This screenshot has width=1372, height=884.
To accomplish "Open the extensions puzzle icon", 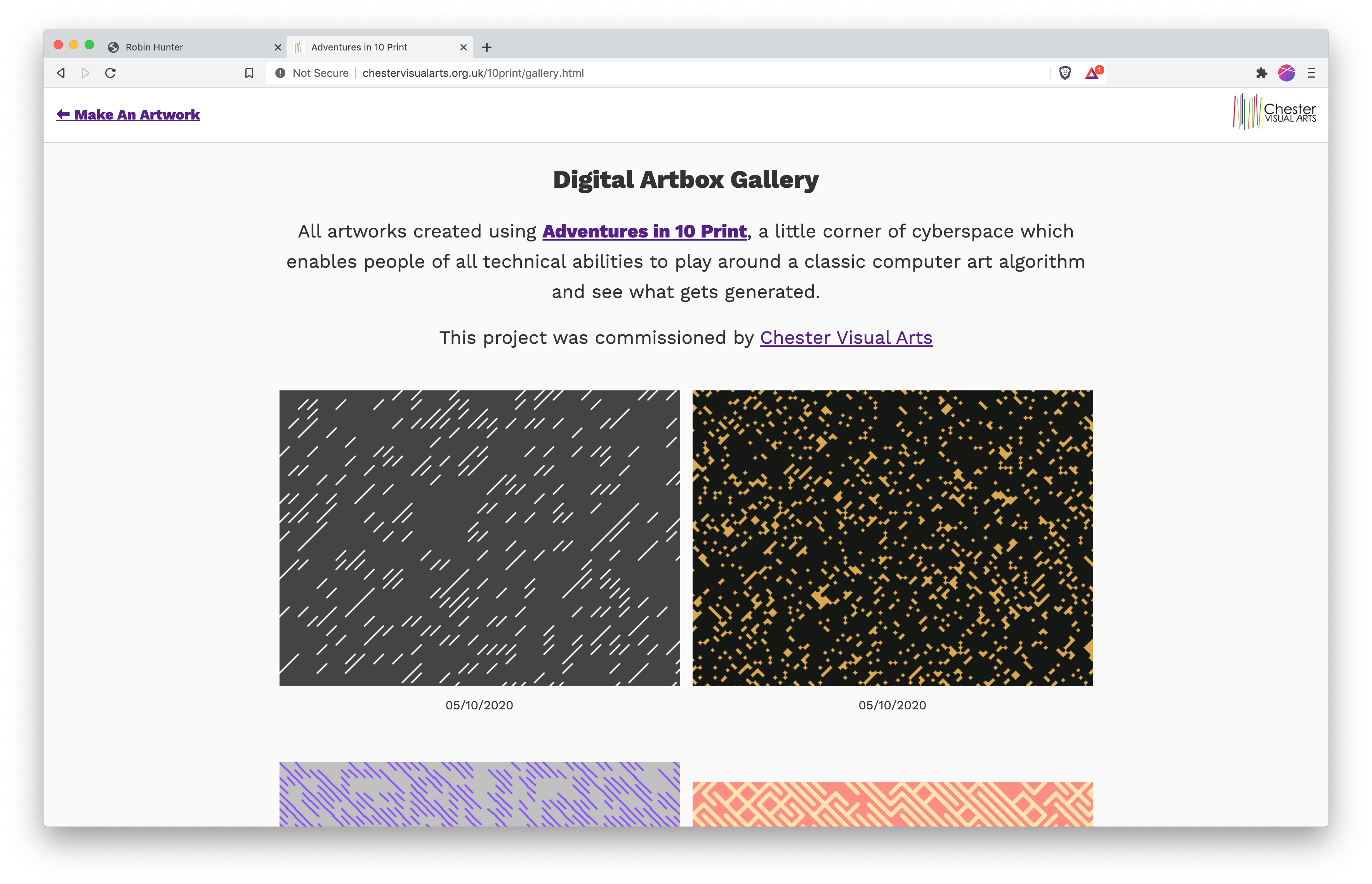I will pyautogui.click(x=1261, y=73).
